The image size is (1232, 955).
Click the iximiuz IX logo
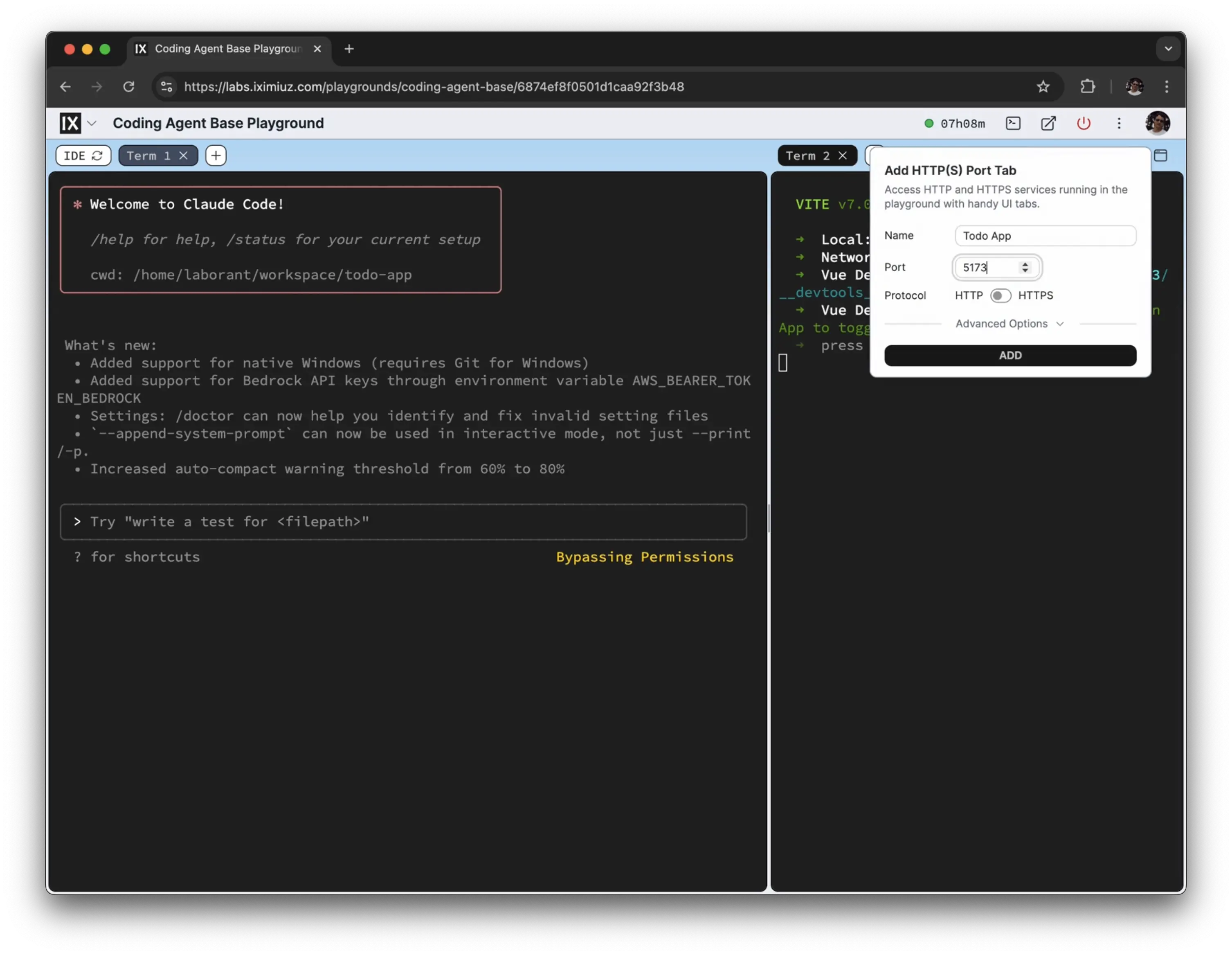70,123
